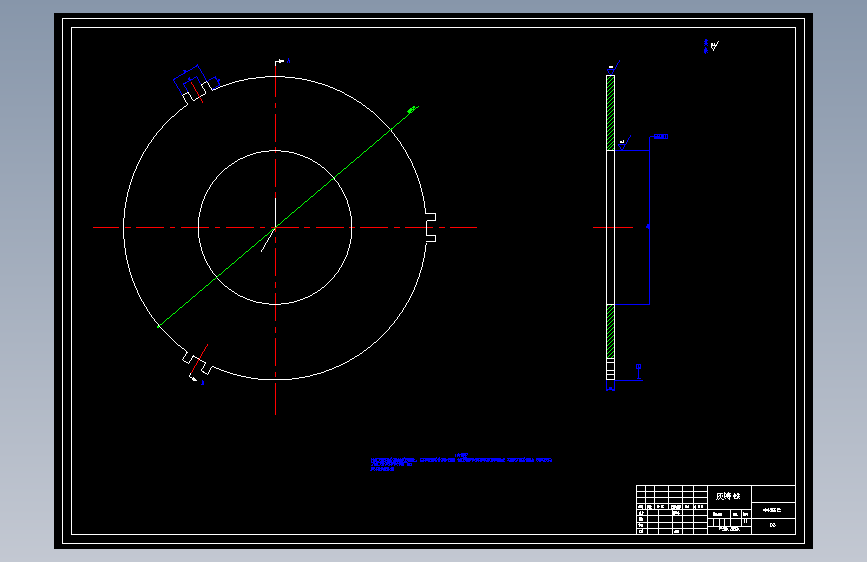The image size is (867, 562).
Task: Select the green dimension text at the diagonal line's end
Action: pyautogui.click(x=412, y=110)
